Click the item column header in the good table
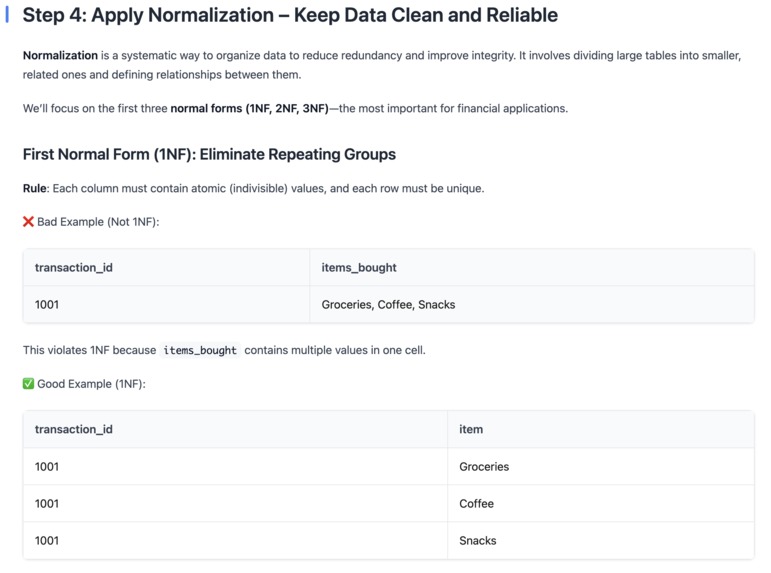The height and width of the screenshot is (573, 771). coord(471,429)
